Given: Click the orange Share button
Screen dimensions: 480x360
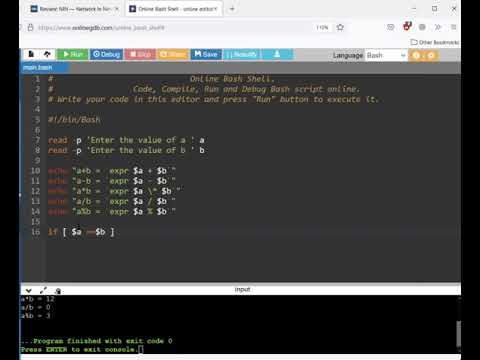Looking at the screenshot, I should 173,54.
